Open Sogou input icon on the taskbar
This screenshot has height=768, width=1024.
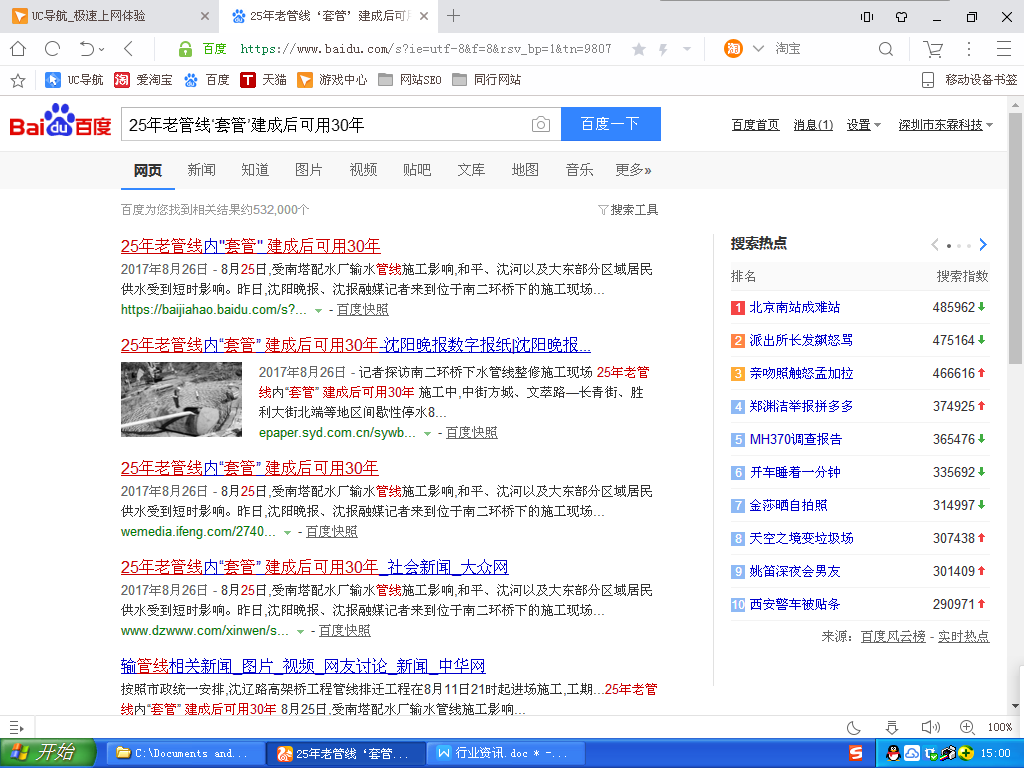click(x=856, y=753)
